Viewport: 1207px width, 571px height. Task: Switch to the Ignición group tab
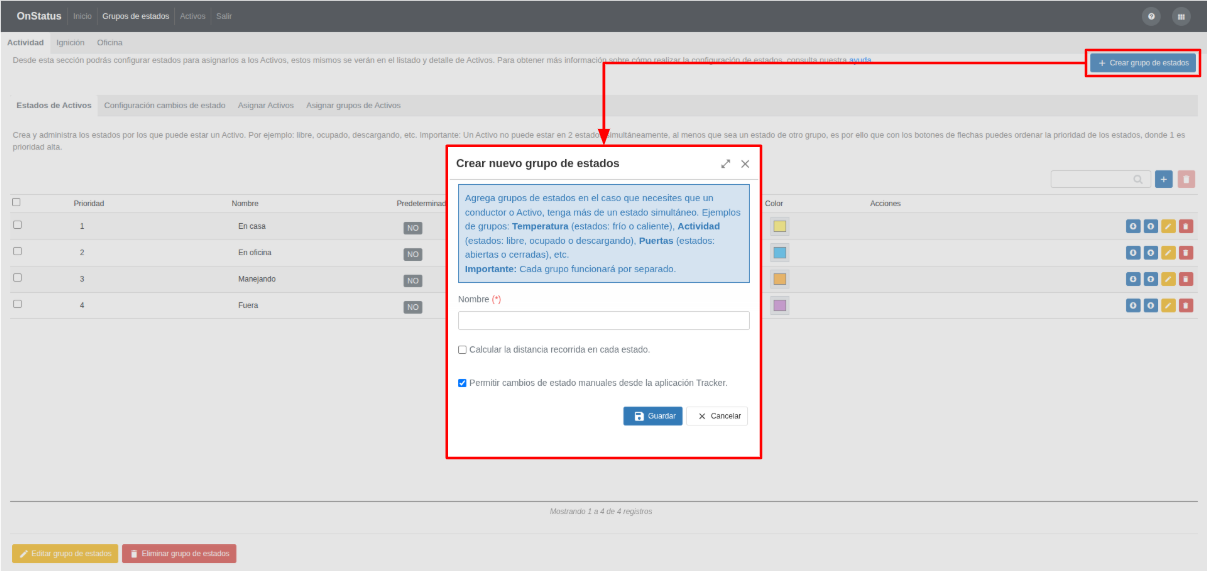70,43
